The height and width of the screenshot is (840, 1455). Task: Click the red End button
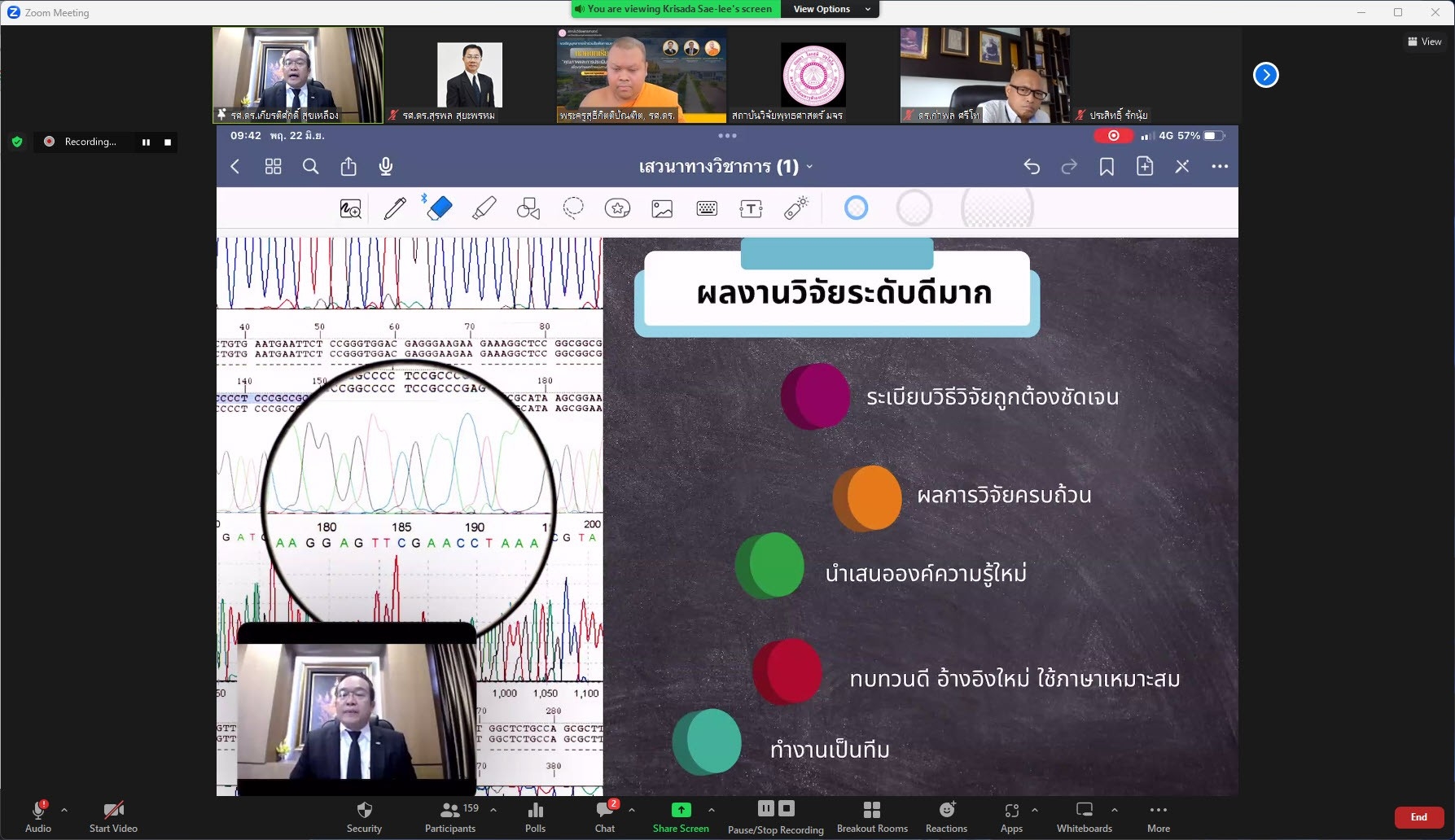(1419, 817)
